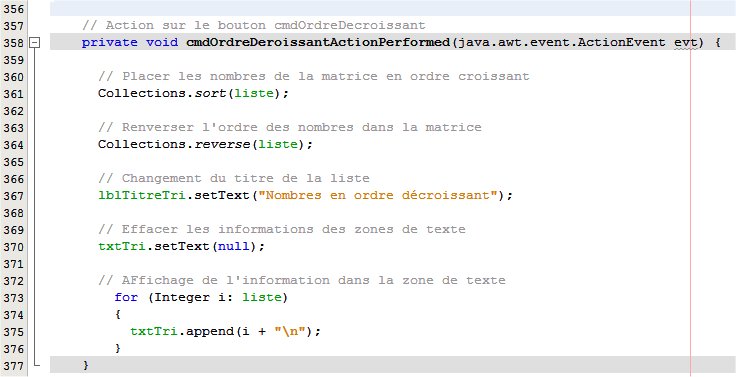This screenshot has width=736, height=377.
Task: Click the lblTitreTri variable name
Action: [x=142, y=195]
